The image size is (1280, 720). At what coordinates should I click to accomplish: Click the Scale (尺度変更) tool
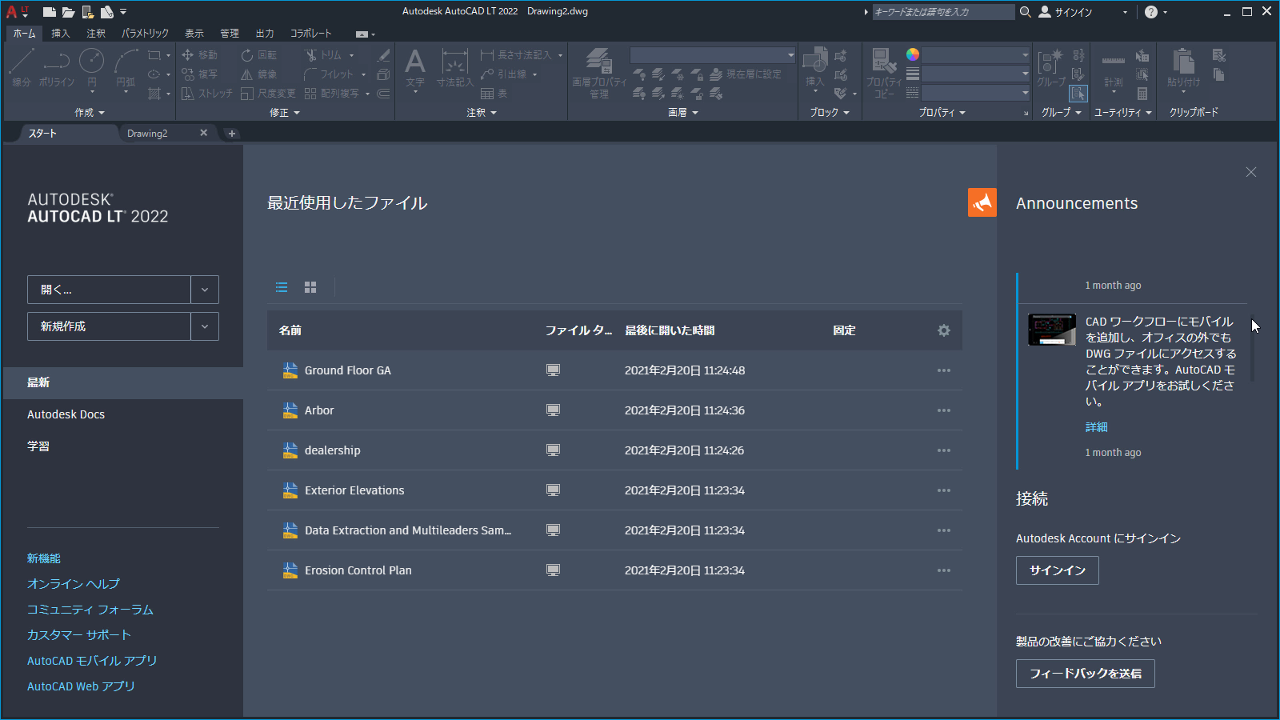pyautogui.click(x=268, y=93)
